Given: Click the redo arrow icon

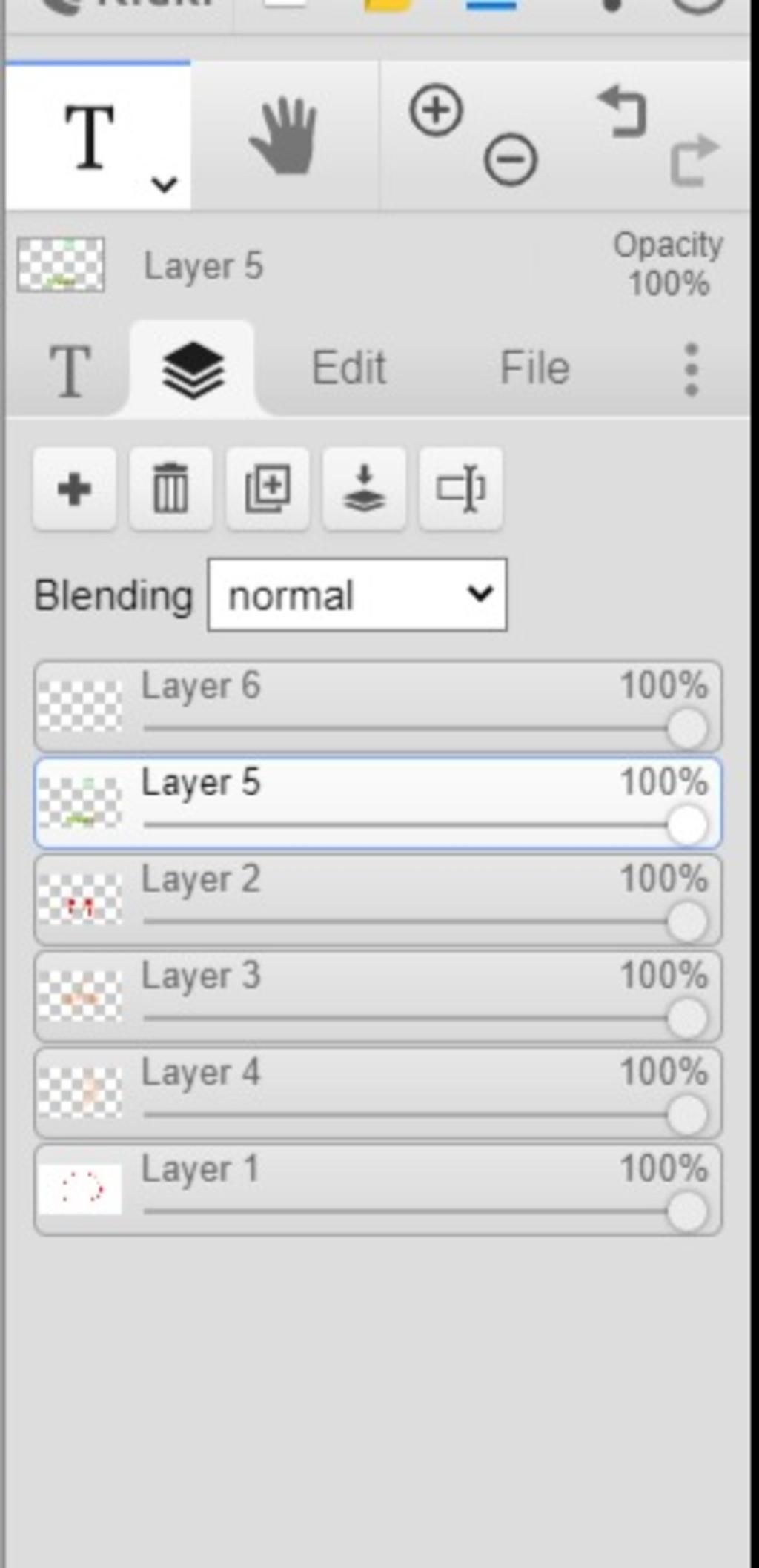Looking at the screenshot, I should (x=694, y=159).
